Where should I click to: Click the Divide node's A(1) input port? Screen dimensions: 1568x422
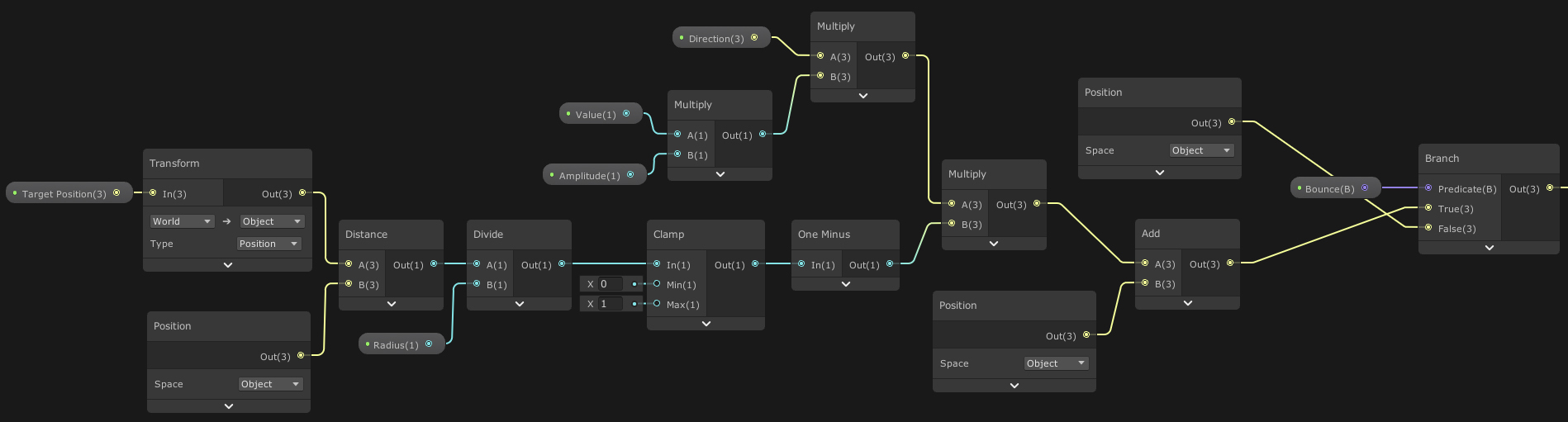point(477,264)
